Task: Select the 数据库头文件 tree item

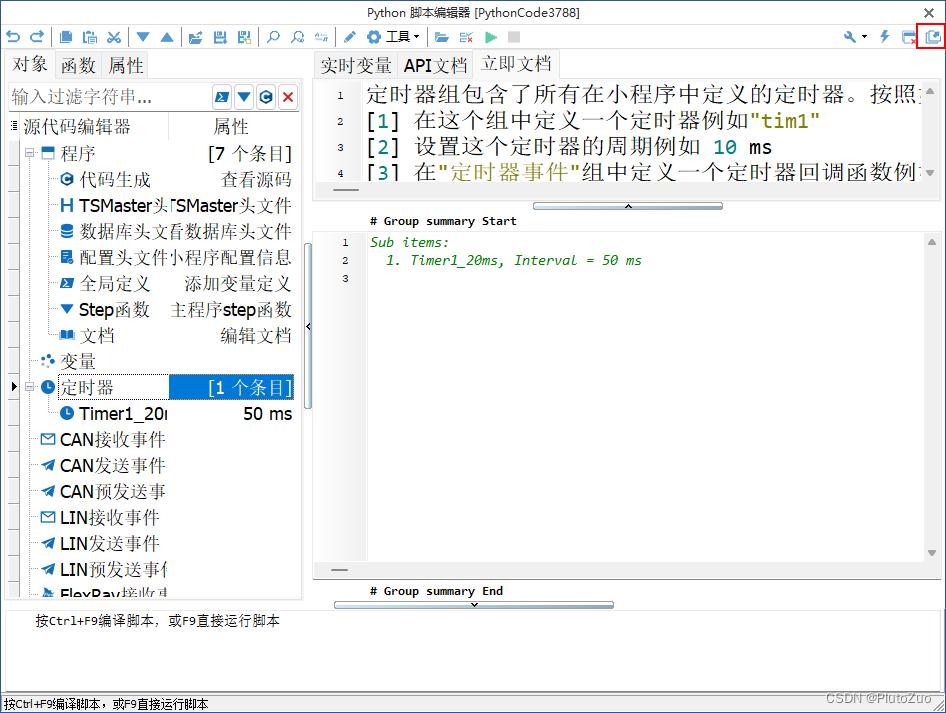Action: [115, 231]
